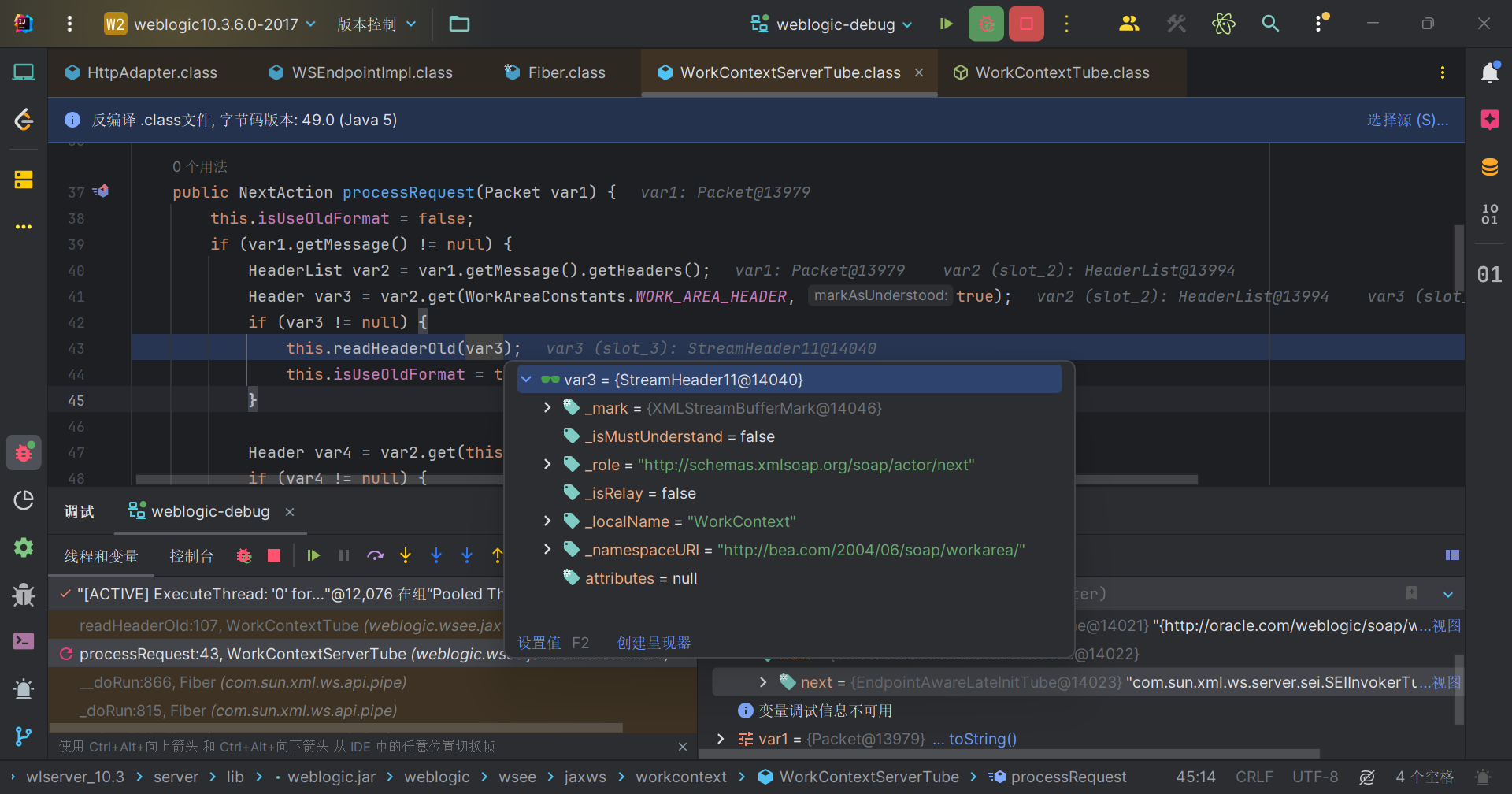The image size is (1512, 794).
Task: Open Code With Me people icon
Action: click(1128, 24)
